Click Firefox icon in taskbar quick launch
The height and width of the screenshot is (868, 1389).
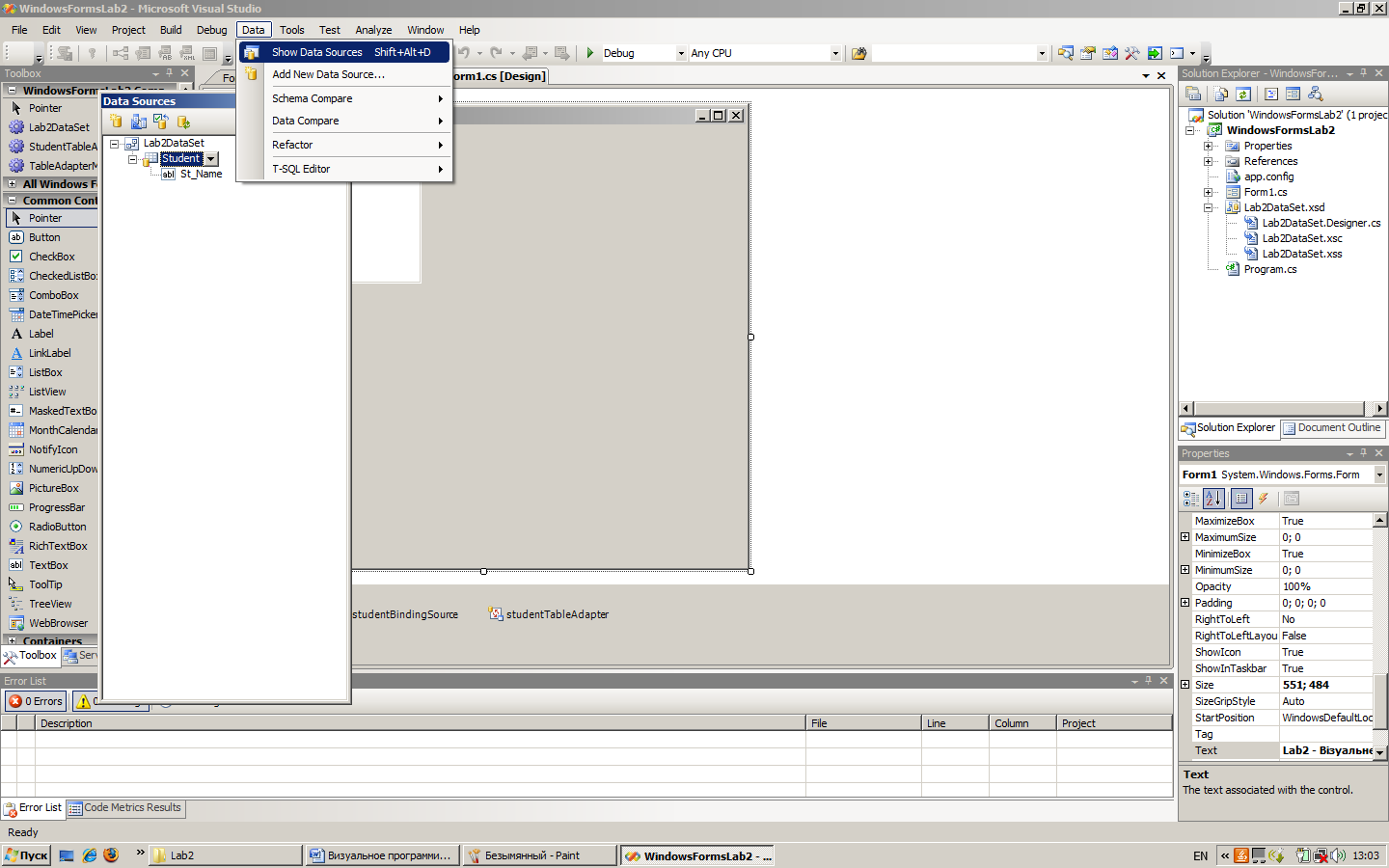click(x=111, y=855)
